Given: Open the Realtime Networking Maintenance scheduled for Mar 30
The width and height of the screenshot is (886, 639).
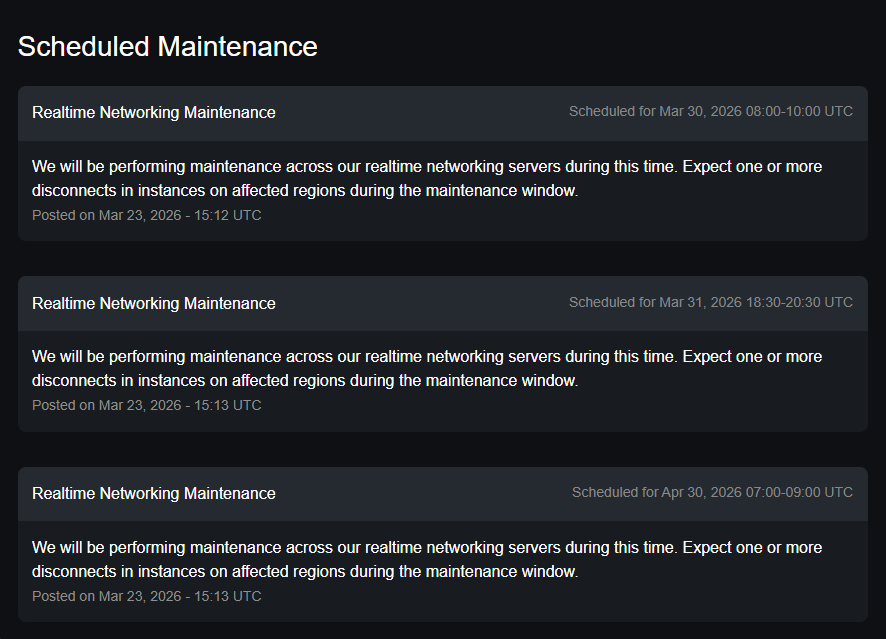Looking at the screenshot, I should pyautogui.click(x=154, y=113).
